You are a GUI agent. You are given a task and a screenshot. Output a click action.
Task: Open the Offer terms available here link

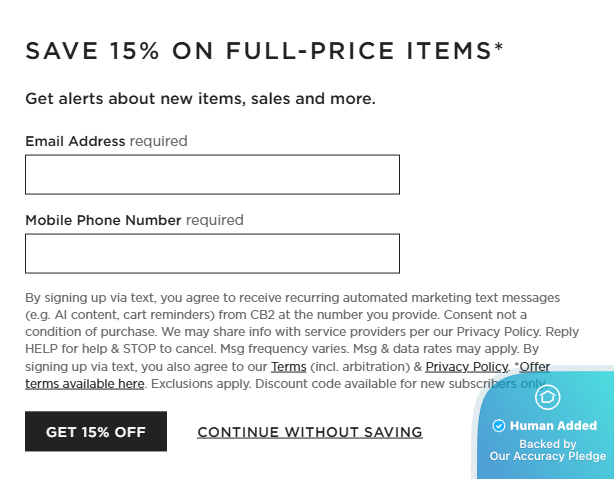click(85, 383)
